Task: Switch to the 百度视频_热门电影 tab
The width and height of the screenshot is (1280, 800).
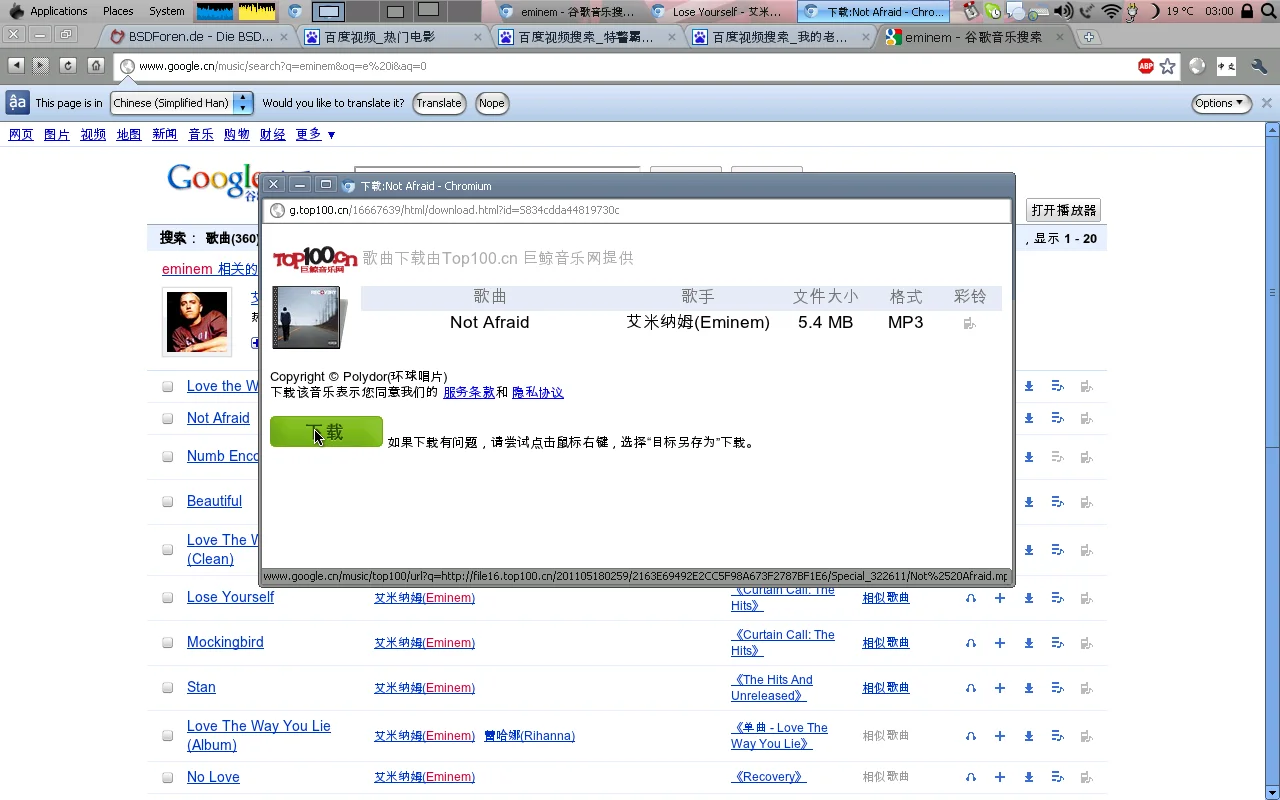Action: 392,37
